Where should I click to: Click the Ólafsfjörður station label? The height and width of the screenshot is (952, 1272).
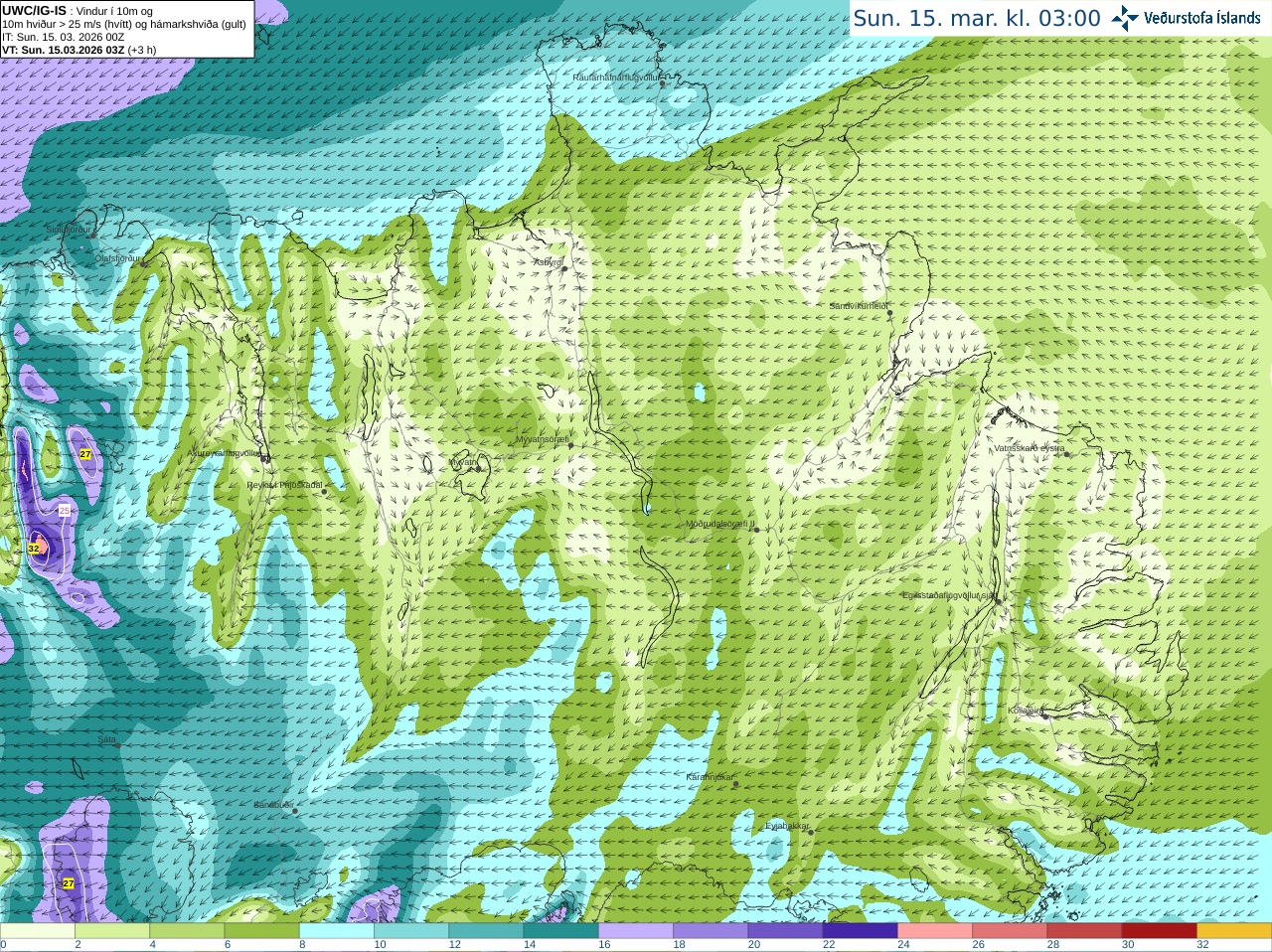[118, 257]
